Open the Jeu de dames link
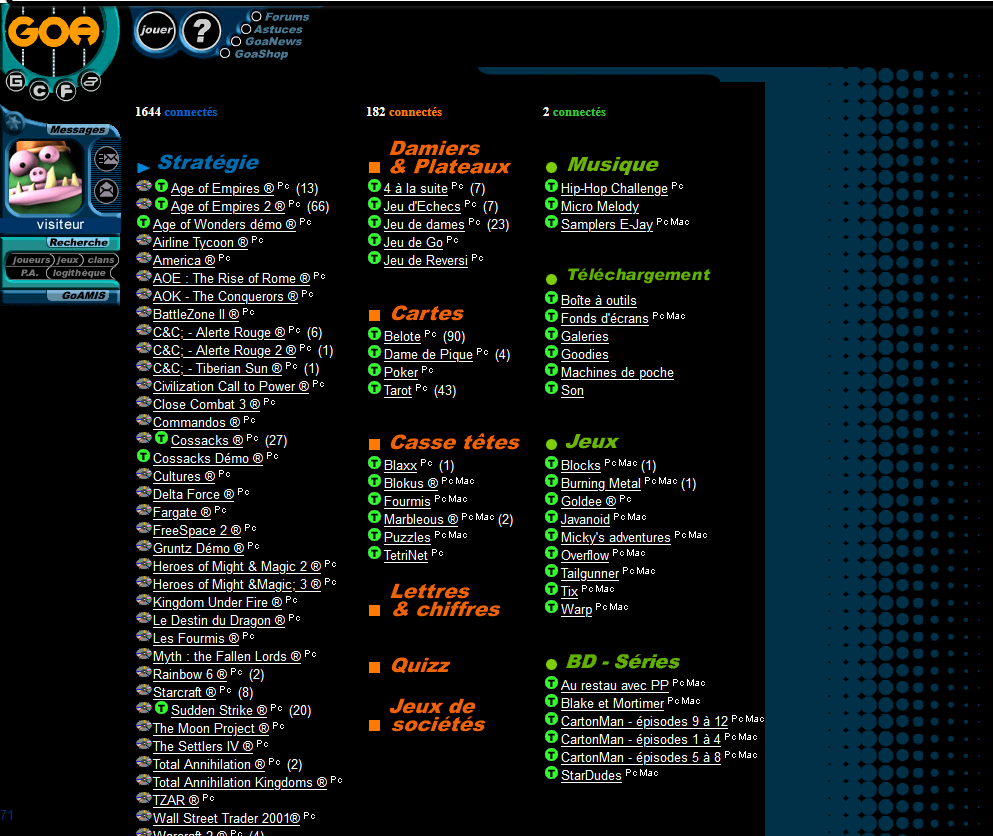993x836 pixels. click(424, 225)
